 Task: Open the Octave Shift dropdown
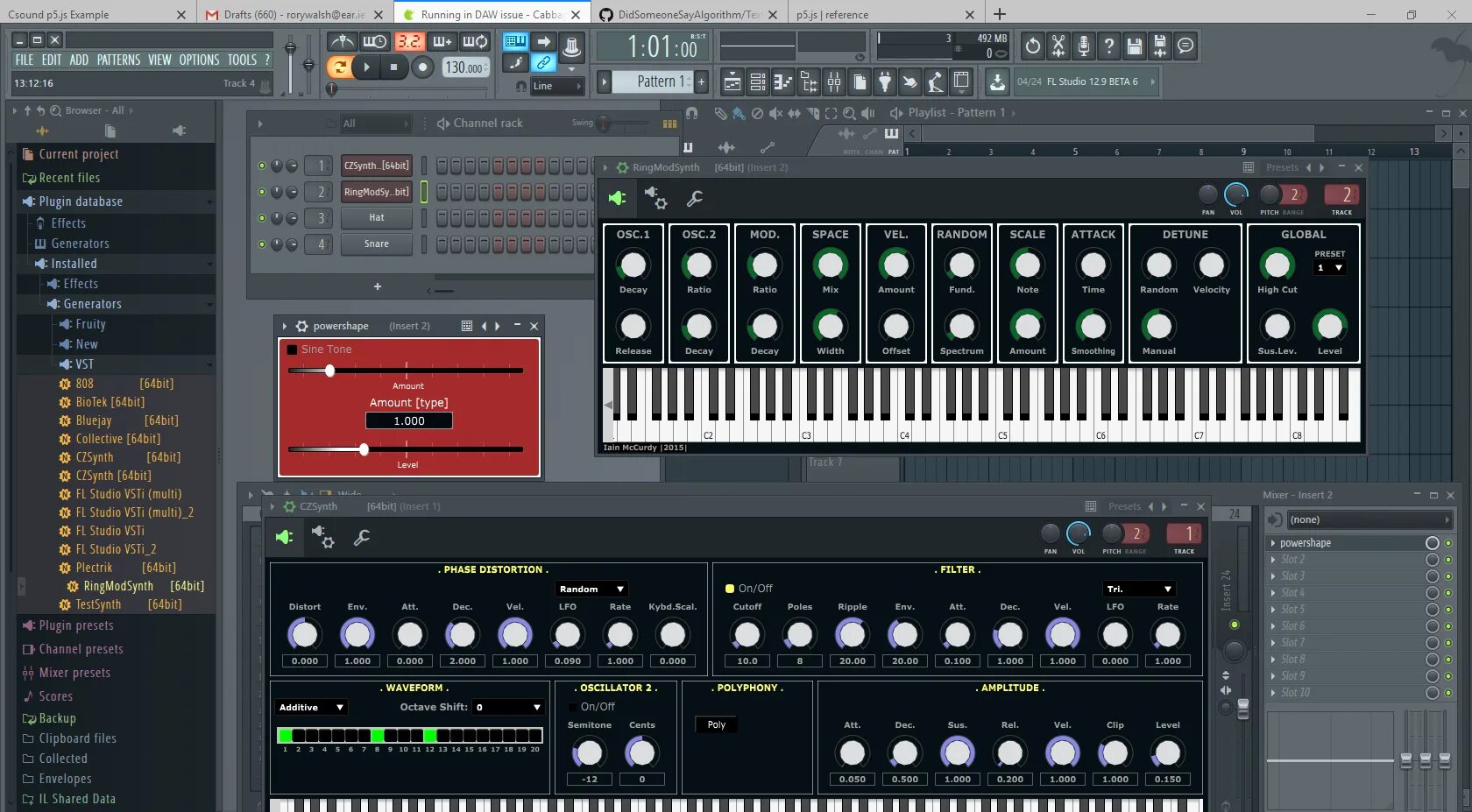[x=508, y=708]
